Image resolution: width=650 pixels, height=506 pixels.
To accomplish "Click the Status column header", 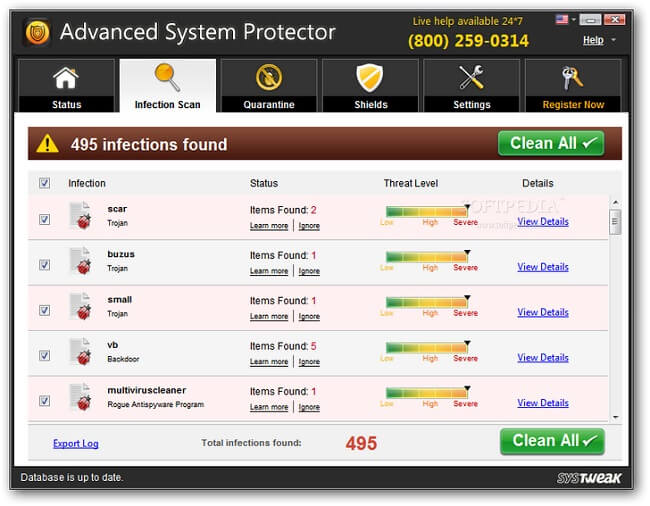I will tap(264, 183).
